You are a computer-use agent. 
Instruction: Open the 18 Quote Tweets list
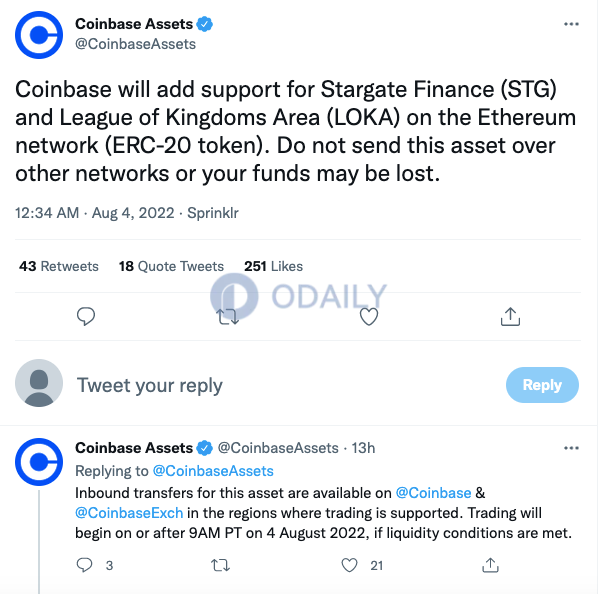click(171, 266)
